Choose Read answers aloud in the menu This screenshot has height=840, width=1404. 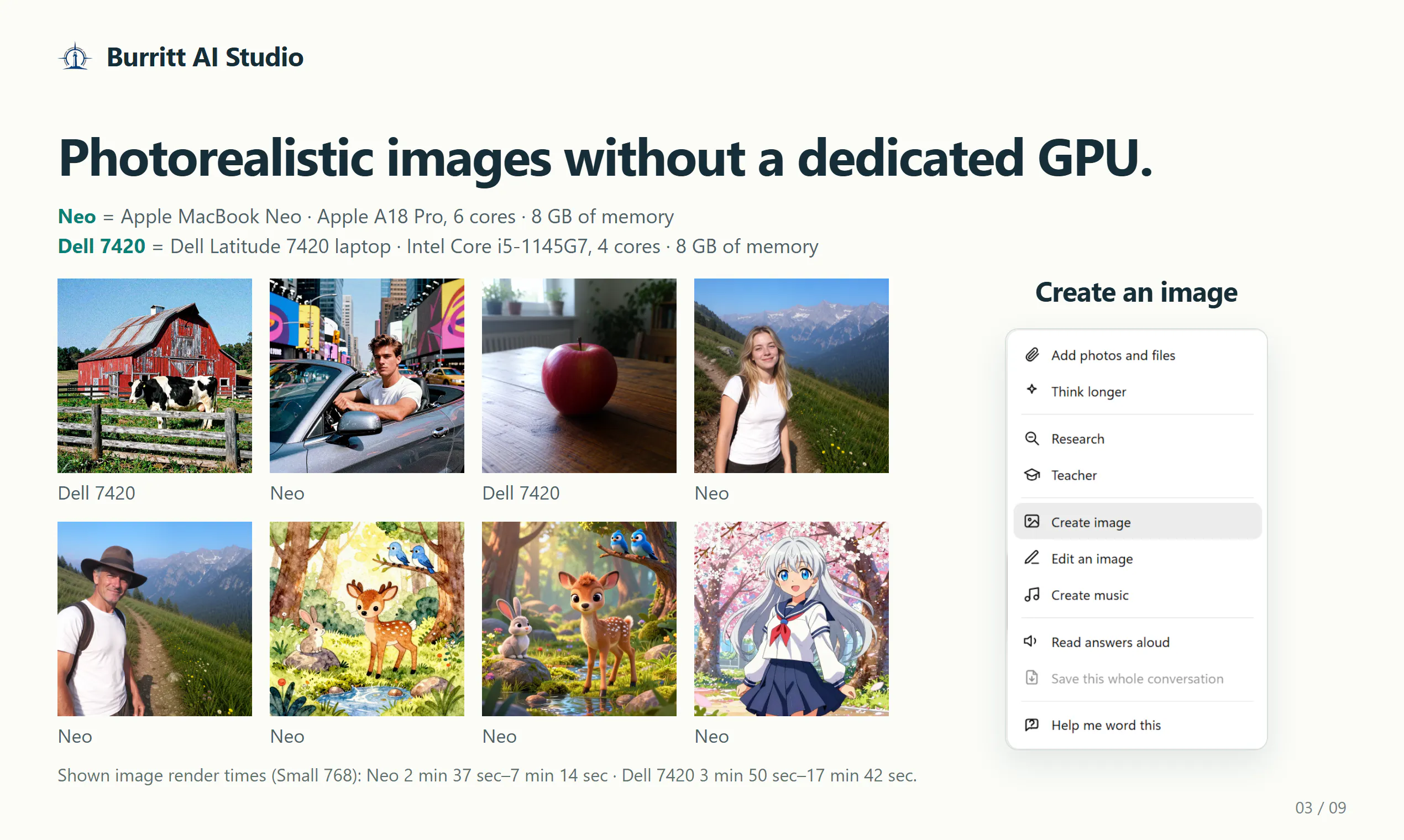pyautogui.click(x=1137, y=642)
